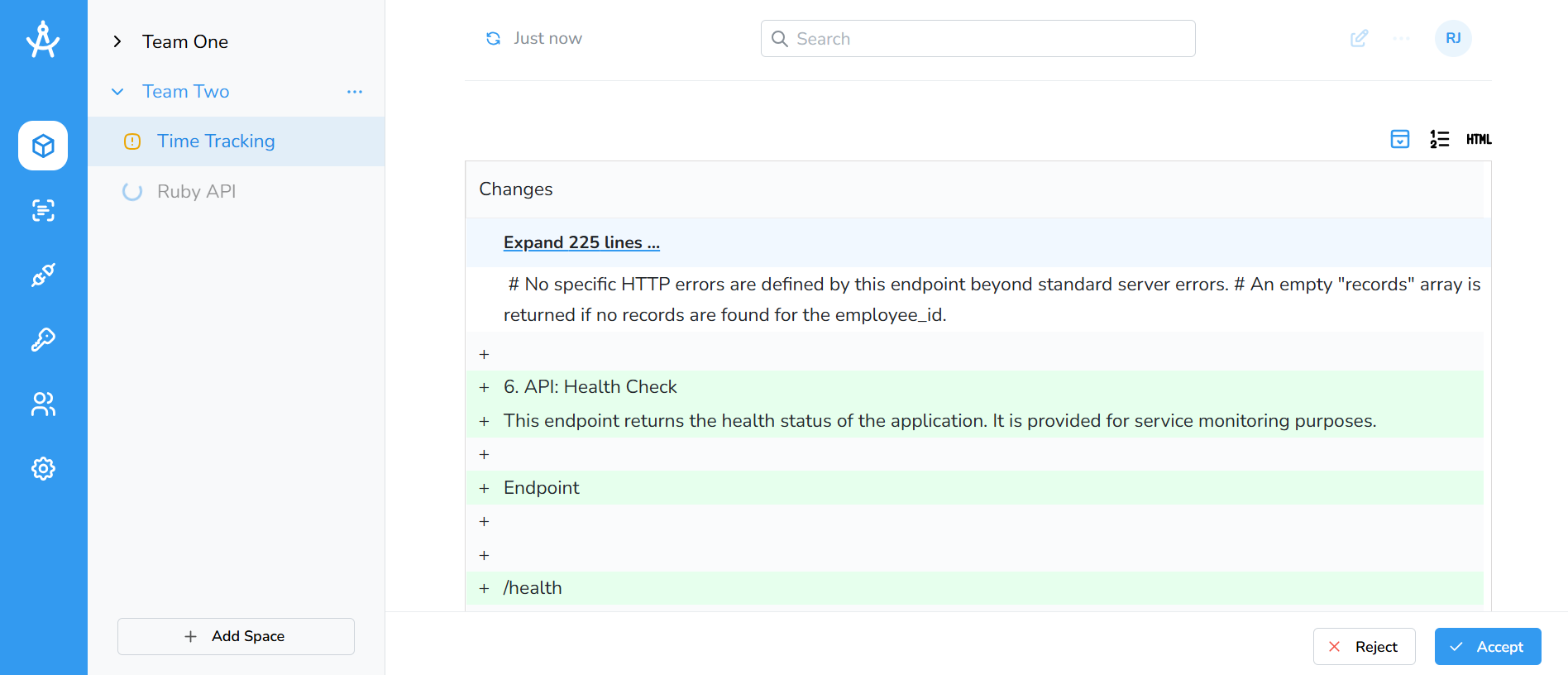The height and width of the screenshot is (675, 1568).
Task: Click the app logo in sidebar
Action: (43, 40)
